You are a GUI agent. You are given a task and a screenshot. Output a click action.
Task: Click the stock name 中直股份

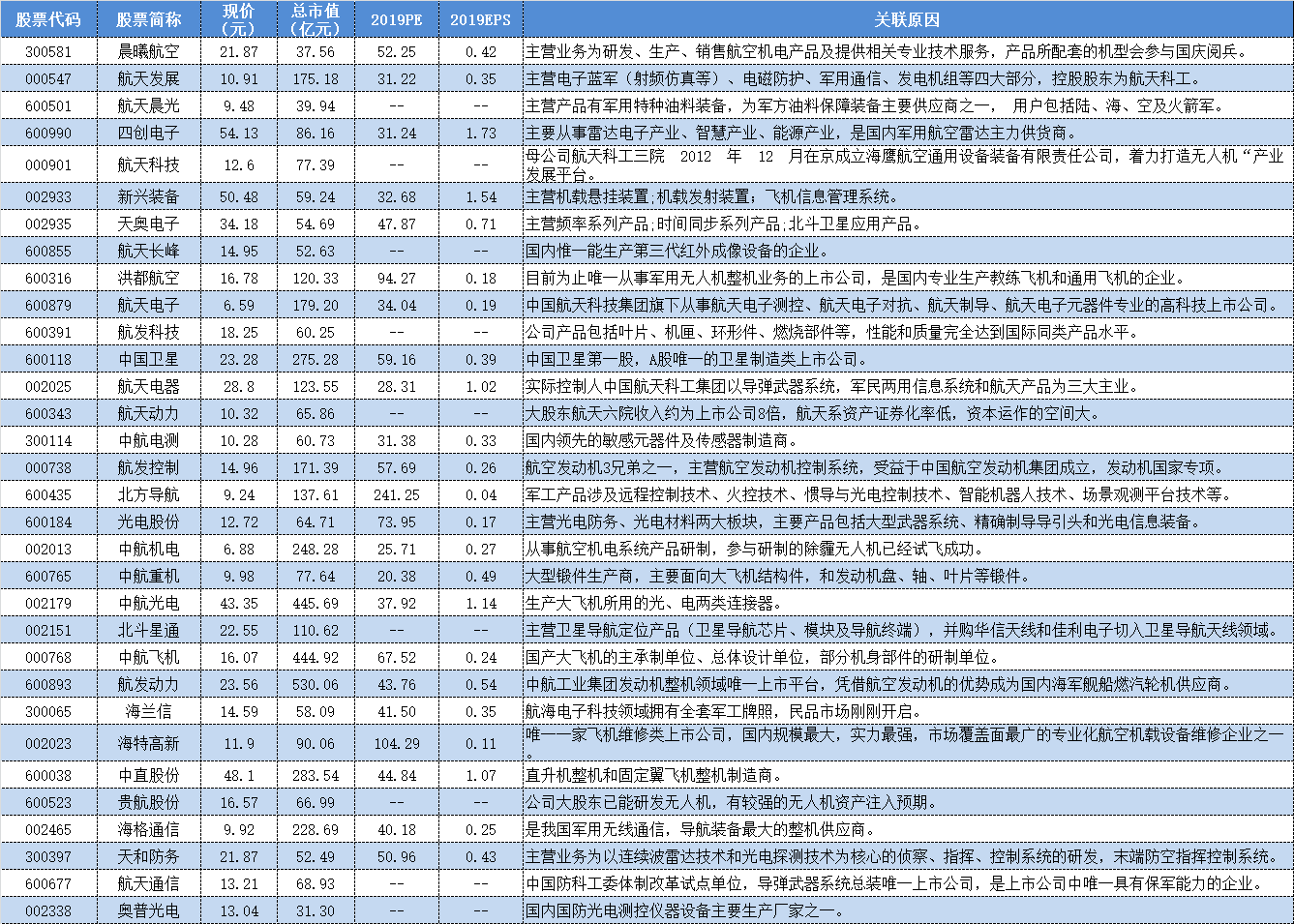click(x=149, y=775)
